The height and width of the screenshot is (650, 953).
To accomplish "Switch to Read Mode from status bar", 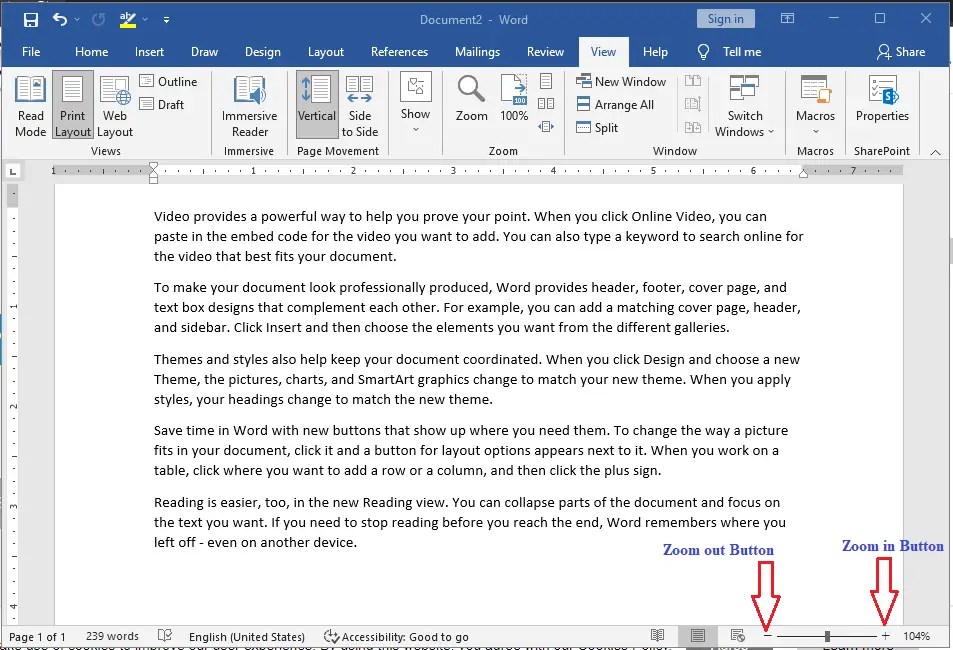I will point(657,635).
